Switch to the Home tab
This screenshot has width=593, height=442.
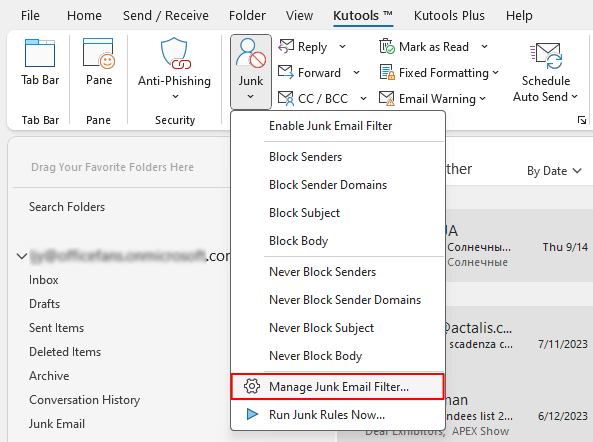84,16
